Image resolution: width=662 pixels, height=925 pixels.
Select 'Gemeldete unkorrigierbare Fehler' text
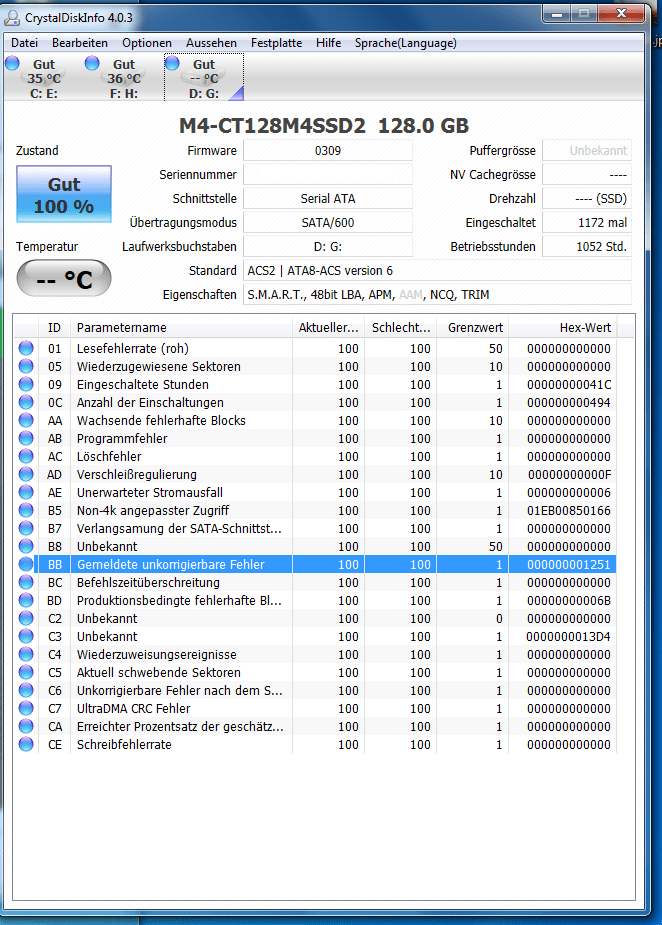(171, 565)
